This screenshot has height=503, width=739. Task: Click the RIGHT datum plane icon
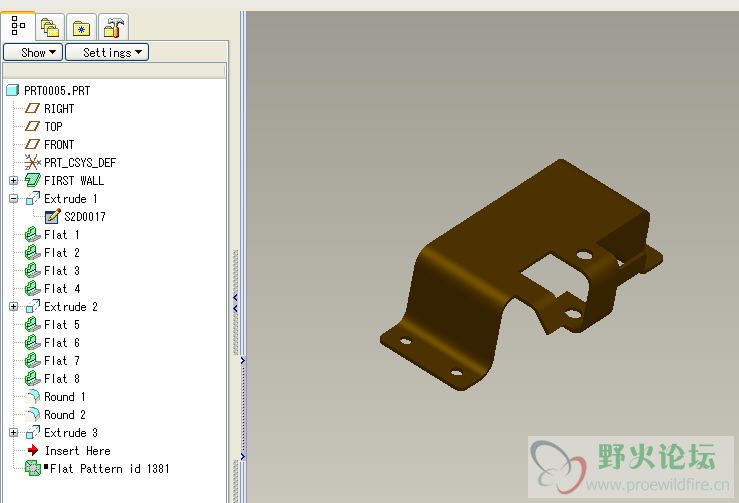click(x=32, y=108)
